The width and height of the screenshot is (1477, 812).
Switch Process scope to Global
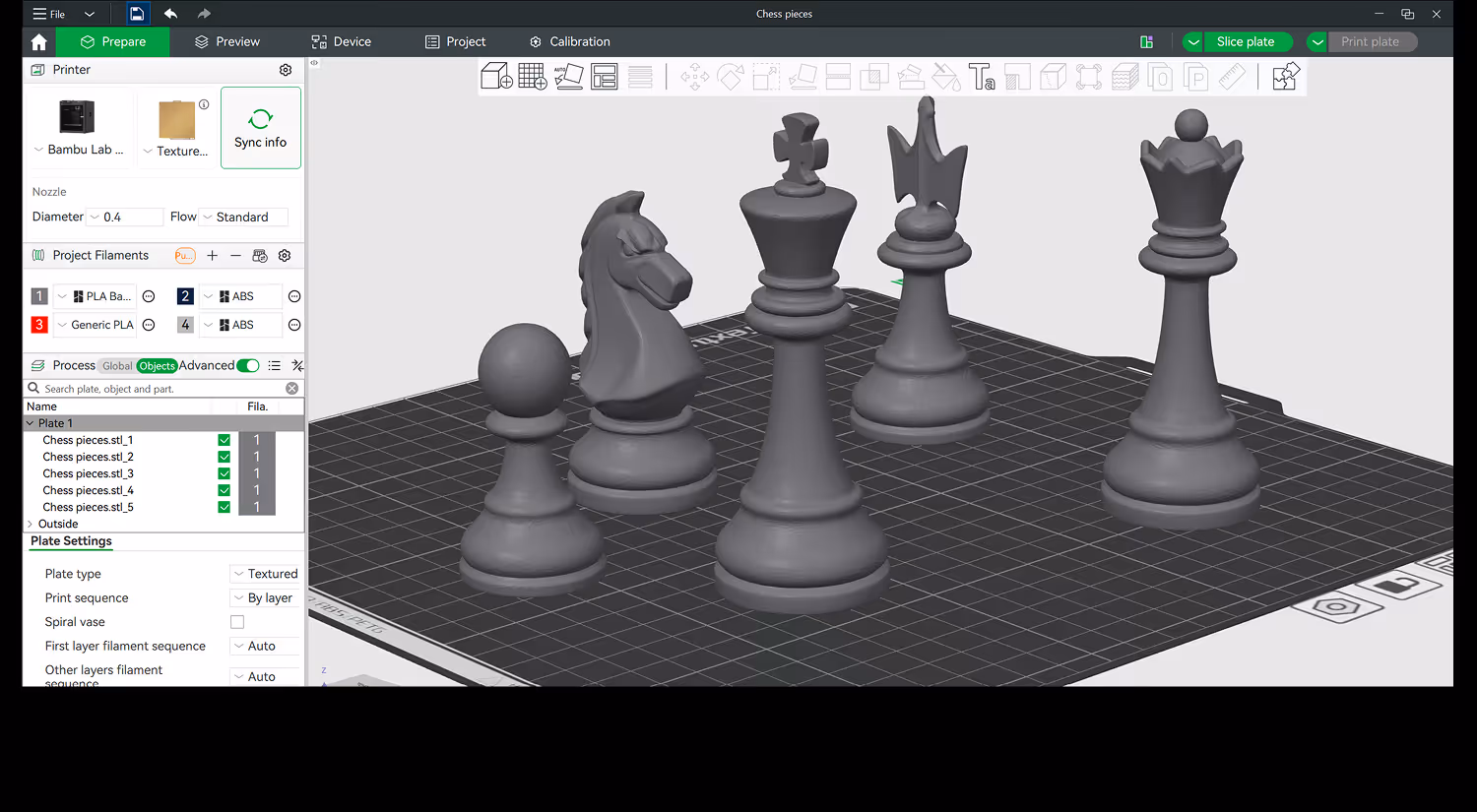(117, 366)
